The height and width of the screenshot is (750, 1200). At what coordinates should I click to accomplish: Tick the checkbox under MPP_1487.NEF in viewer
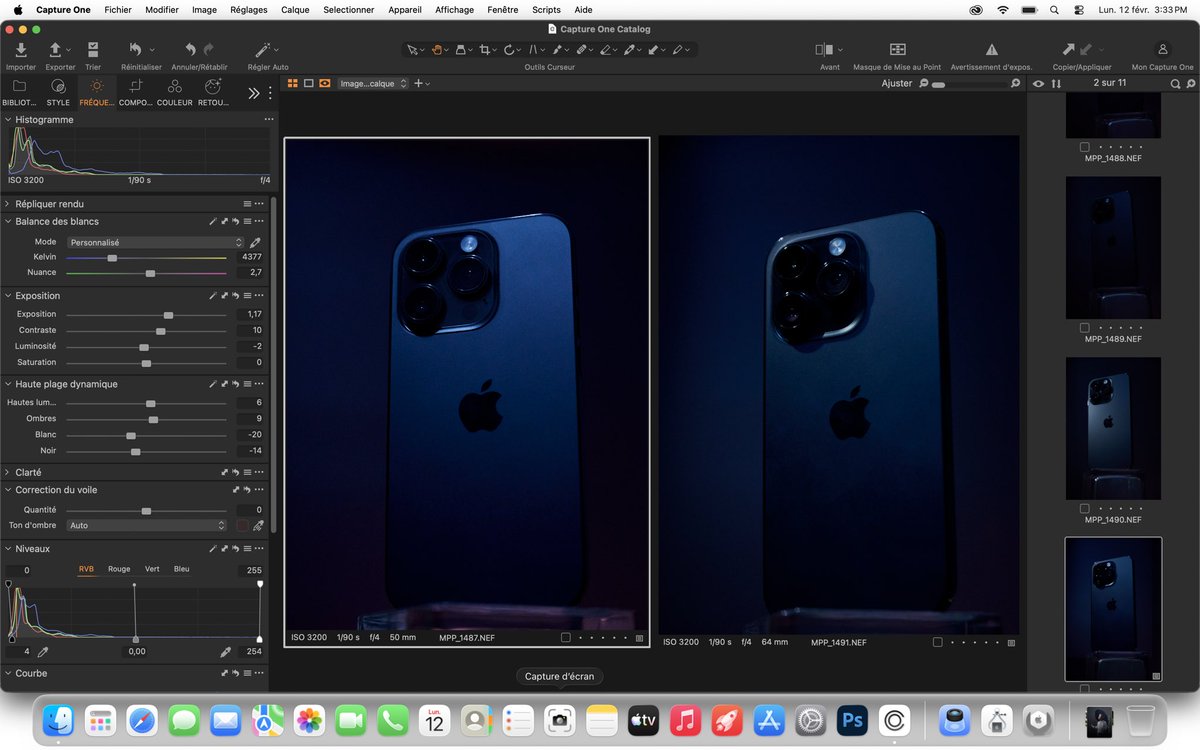pos(566,637)
